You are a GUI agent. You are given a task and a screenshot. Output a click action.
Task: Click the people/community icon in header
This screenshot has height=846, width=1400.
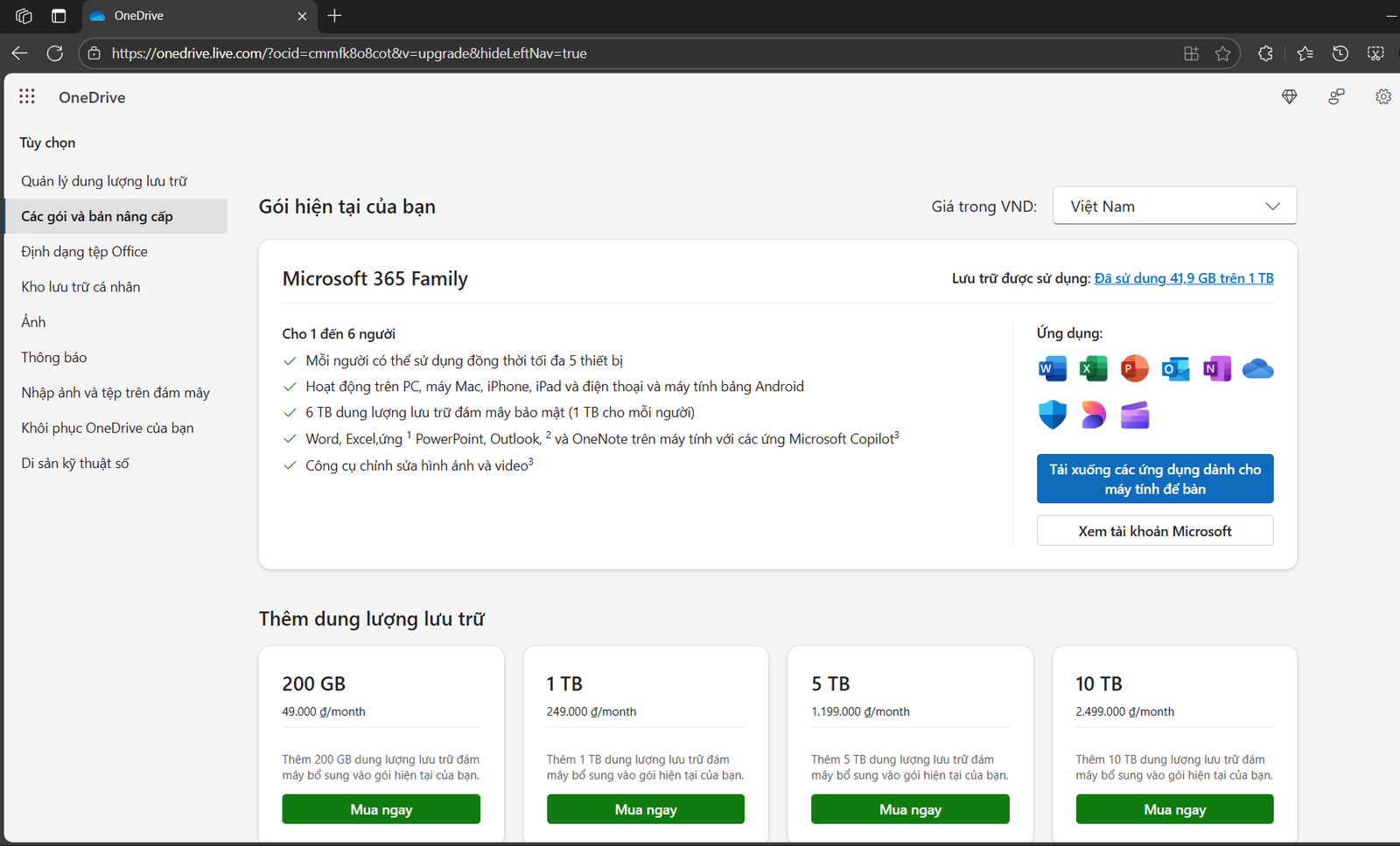tap(1336, 96)
